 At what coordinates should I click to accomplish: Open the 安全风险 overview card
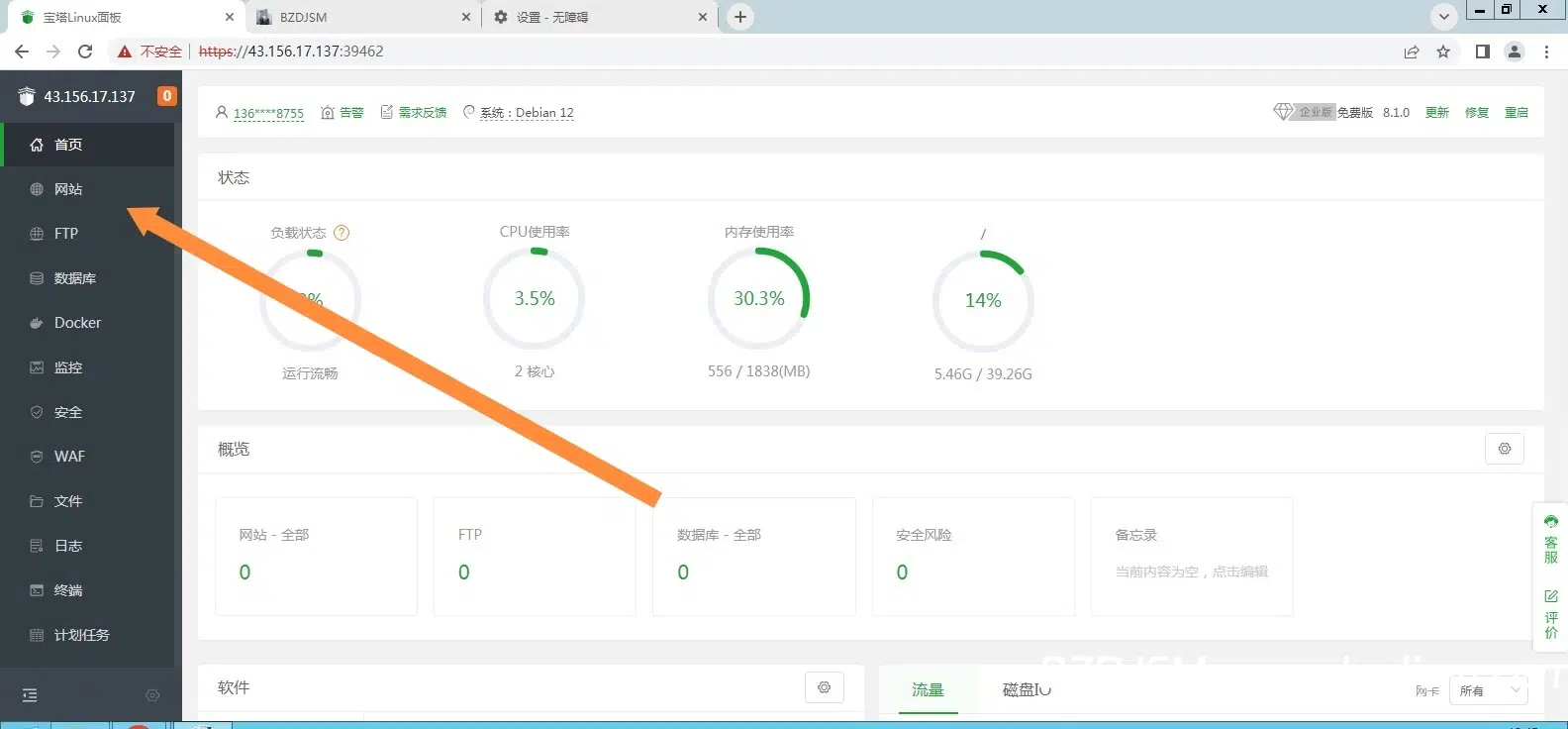(973, 557)
